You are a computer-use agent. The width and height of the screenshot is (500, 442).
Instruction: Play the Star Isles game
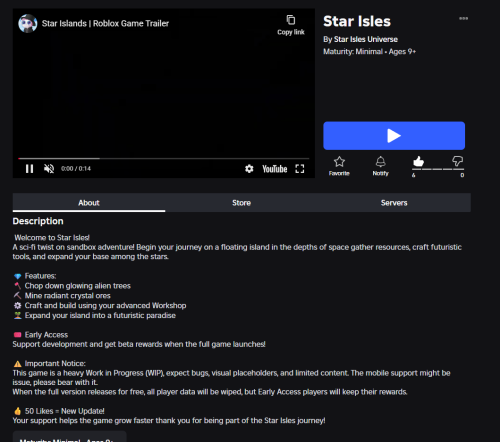click(394, 136)
